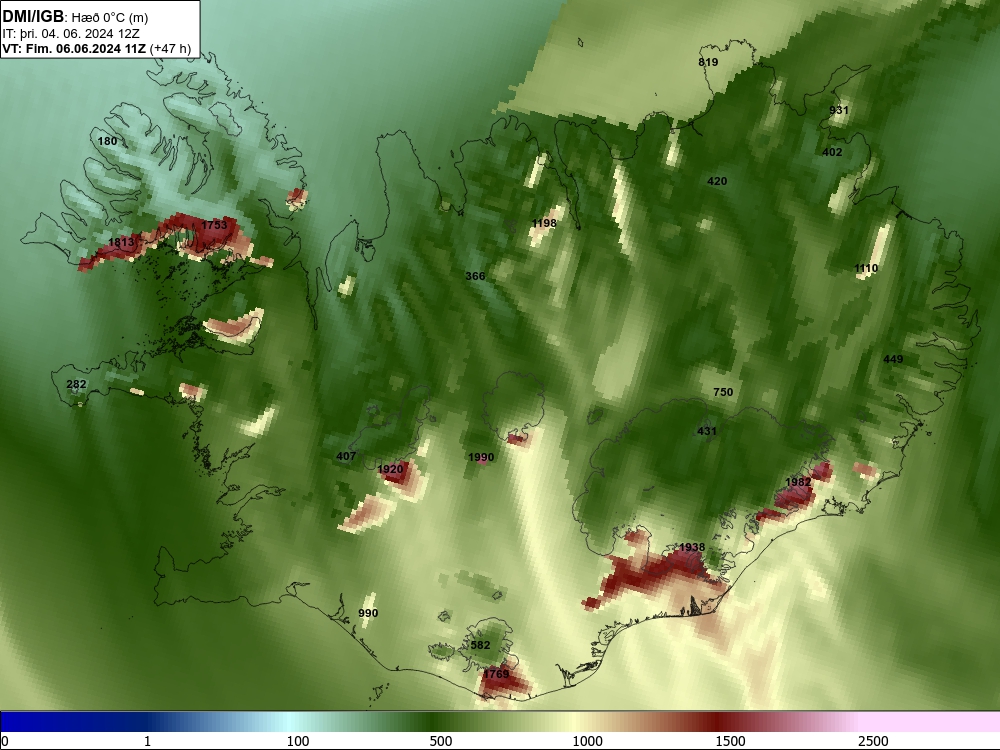Click the legend label 0

[x=5, y=741]
